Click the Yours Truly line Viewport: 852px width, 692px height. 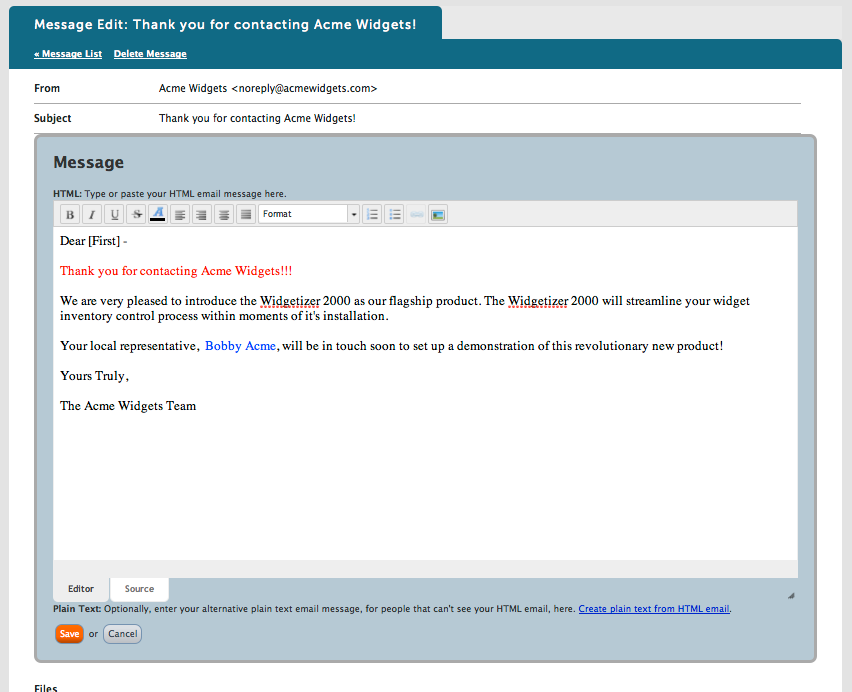(95, 376)
